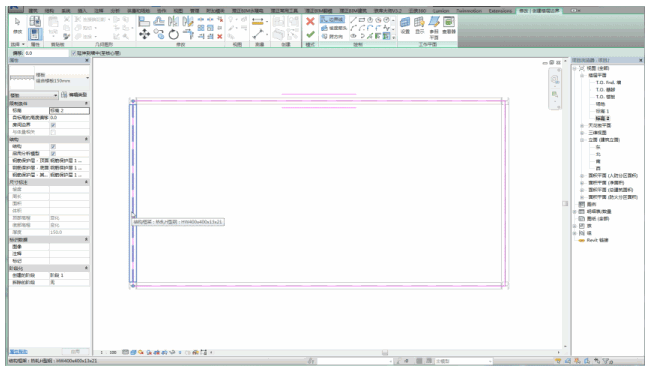Open the Structure ribbon tab
This screenshot has width=651, height=369.
pyautogui.click(x=49, y=10)
